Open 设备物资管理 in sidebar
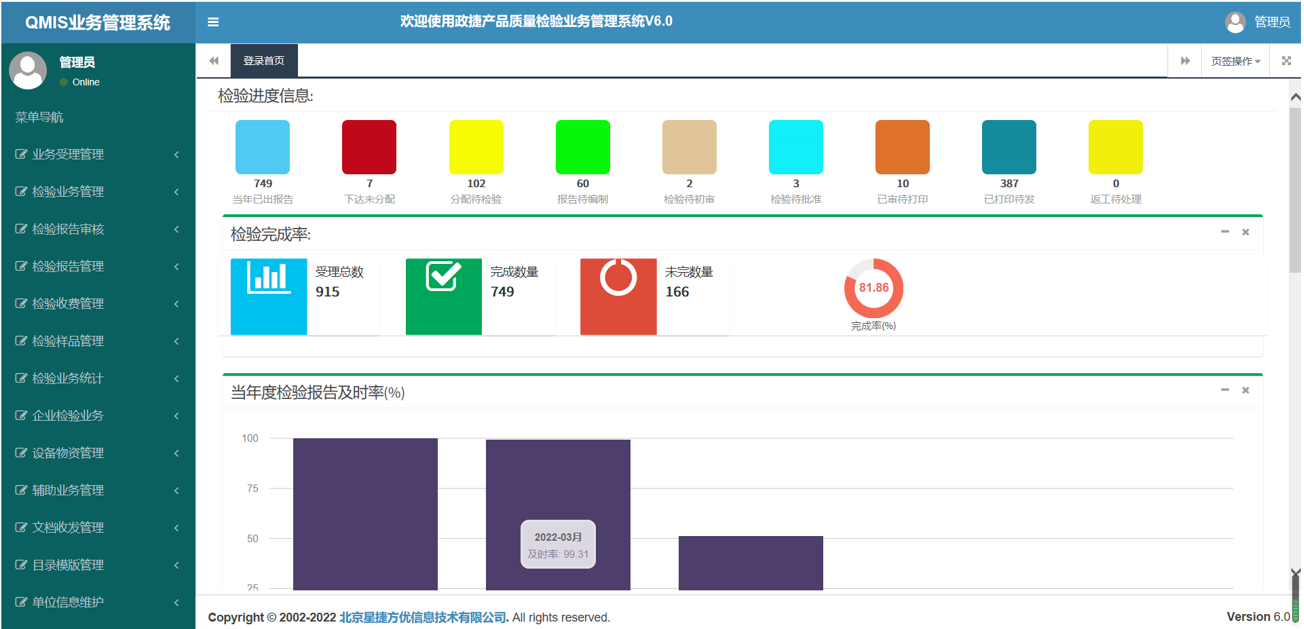Viewport: 1304px width, 629px height. click(x=97, y=453)
